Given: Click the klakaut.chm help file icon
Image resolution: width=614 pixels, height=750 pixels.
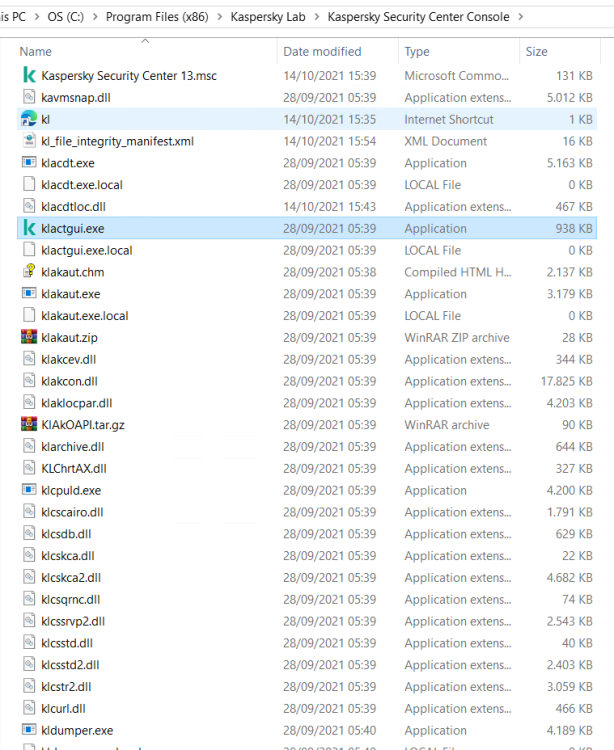Looking at the screenshot, I should point(29,272).
